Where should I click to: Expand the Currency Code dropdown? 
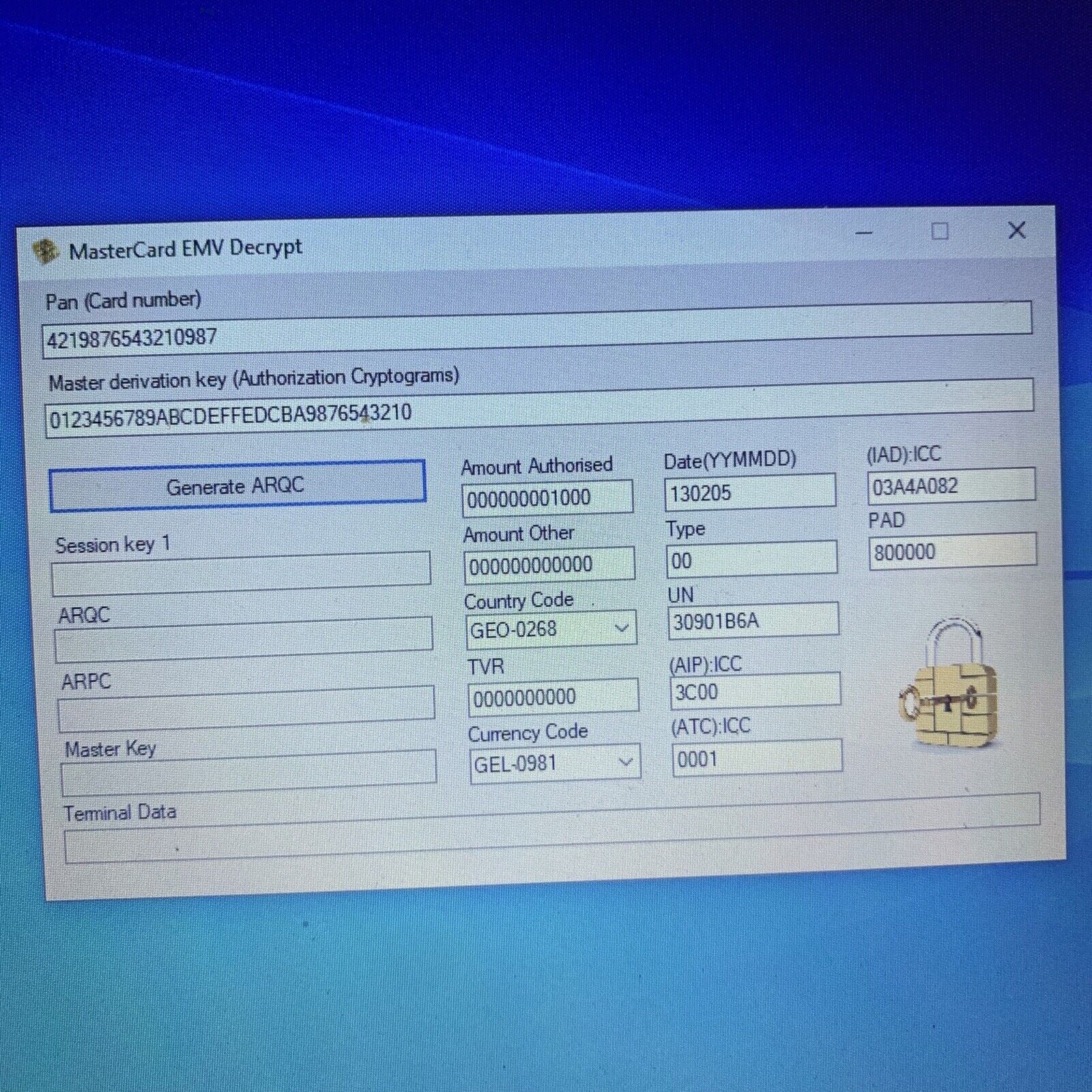click(x=624, y=762)
